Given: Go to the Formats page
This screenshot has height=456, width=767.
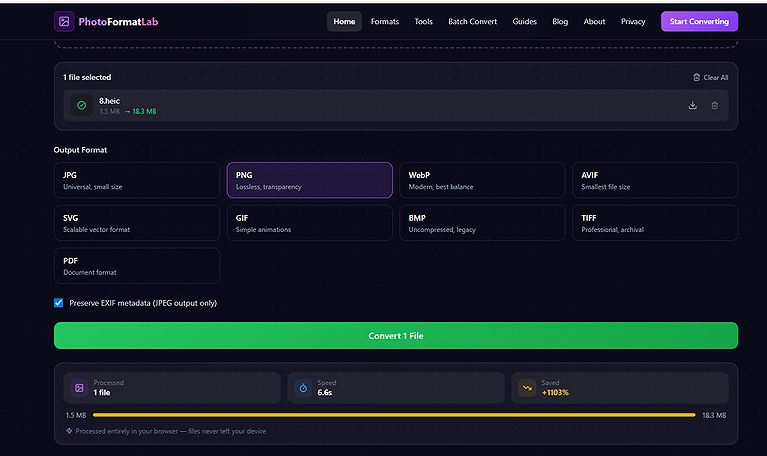Looking at the screenshot, I should tap(385, 22).
